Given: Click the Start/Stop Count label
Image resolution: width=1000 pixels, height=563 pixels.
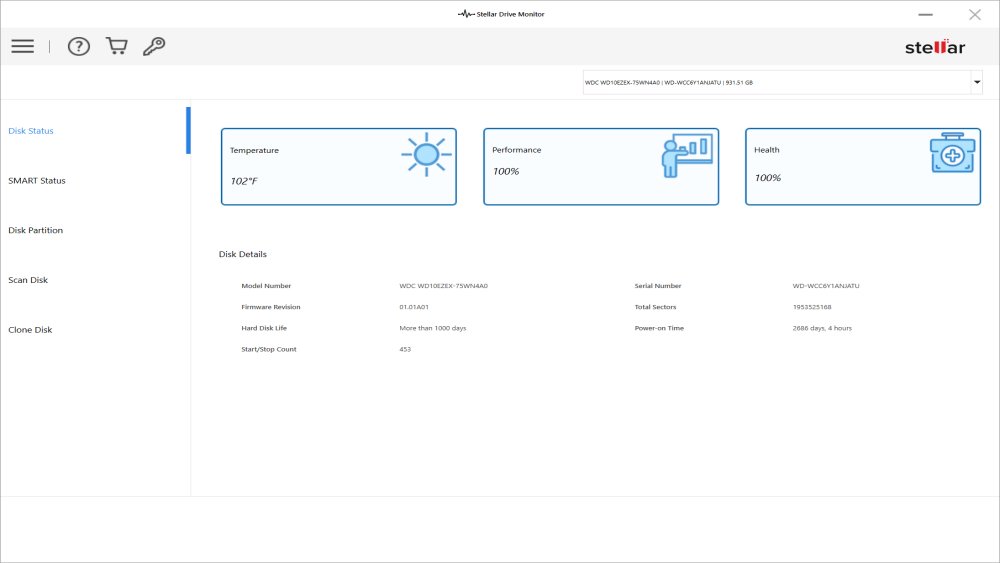Looking at the screenshot, I should 268,349.
